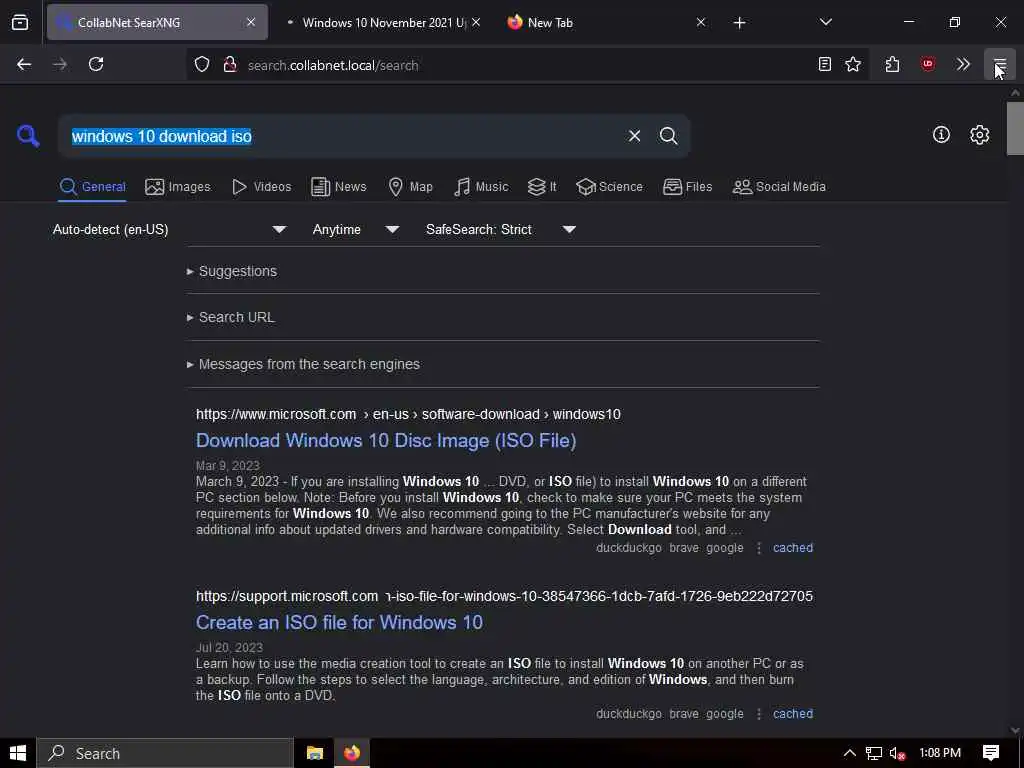Click the Windows taskbar Search box
Screen dimensions: 1024x768
point(165,753)
